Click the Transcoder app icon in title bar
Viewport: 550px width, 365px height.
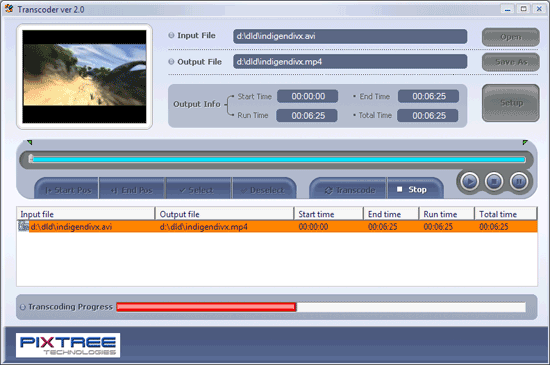click(9, 8)
